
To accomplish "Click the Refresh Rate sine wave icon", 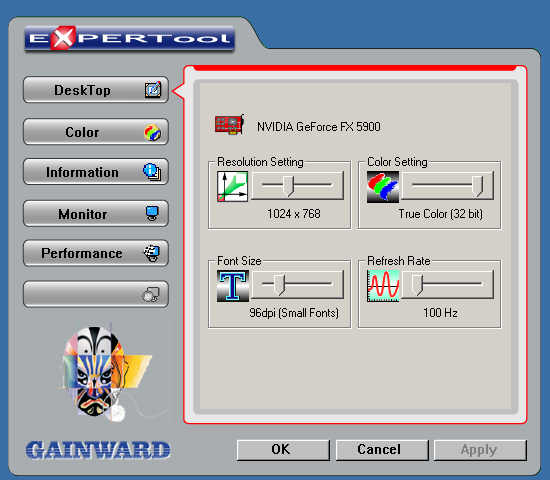I will pos(383,286).
